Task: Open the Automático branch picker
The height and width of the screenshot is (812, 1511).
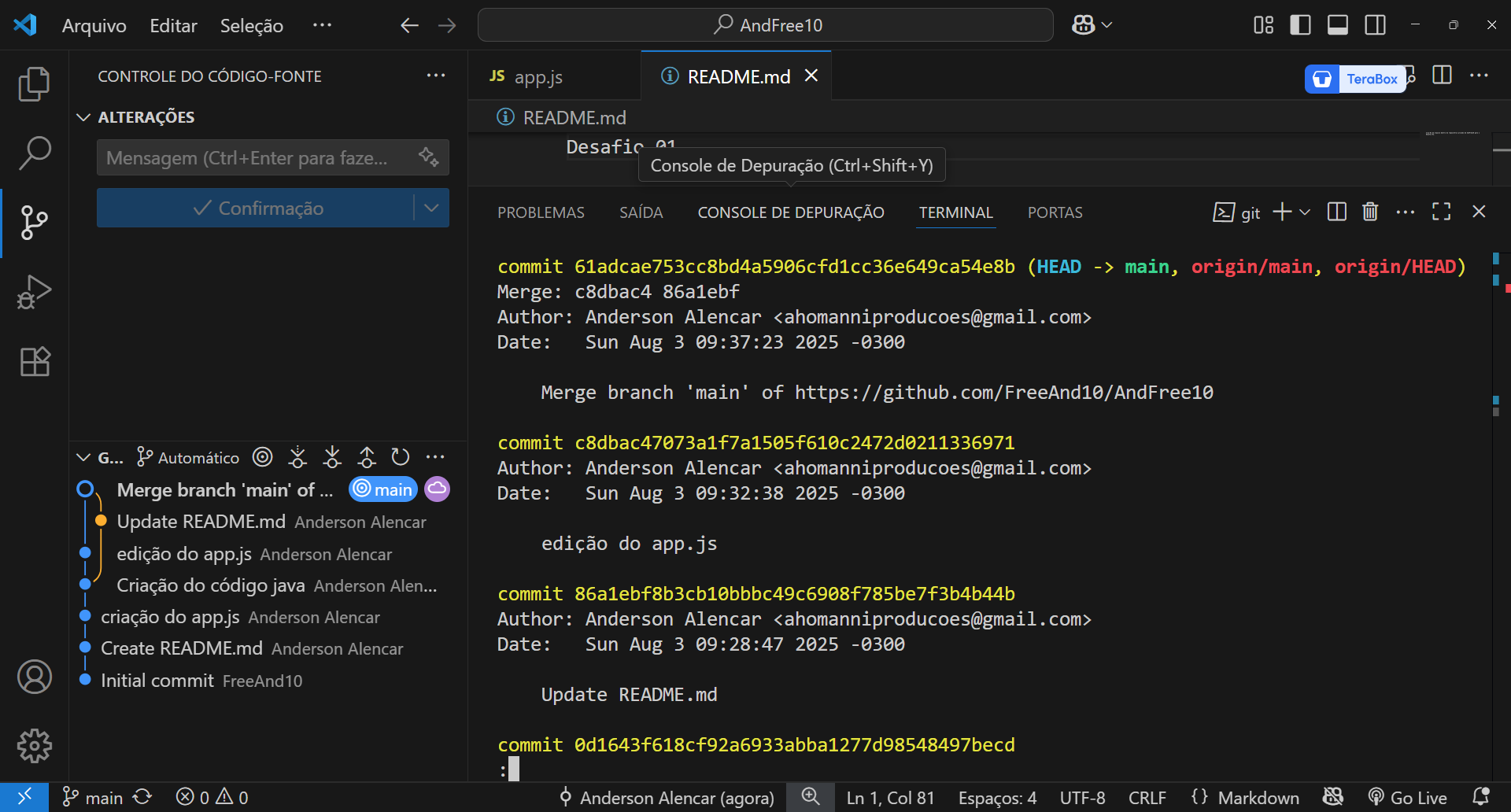Action: click(187, 457)
